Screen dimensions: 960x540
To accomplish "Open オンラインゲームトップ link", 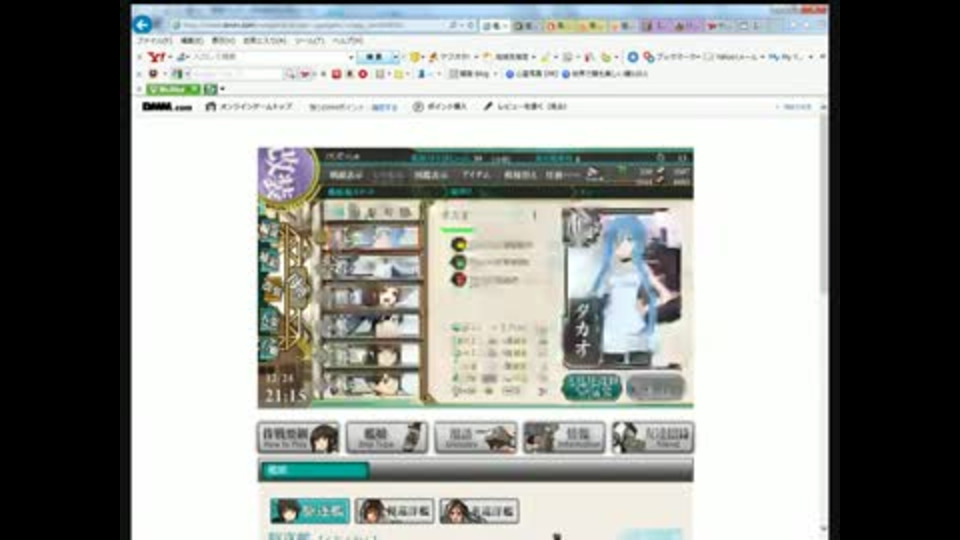I will click(x=249, y=107).
